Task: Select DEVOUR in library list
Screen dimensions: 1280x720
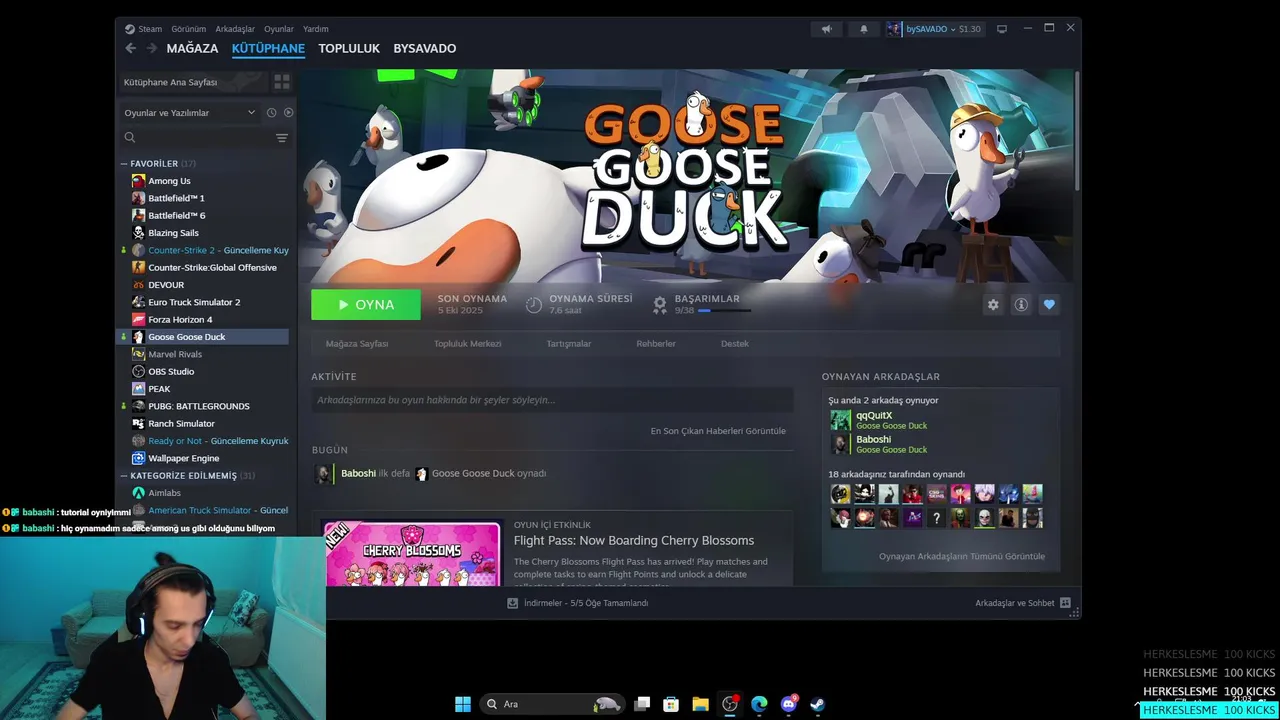Action: click(166, 285)
